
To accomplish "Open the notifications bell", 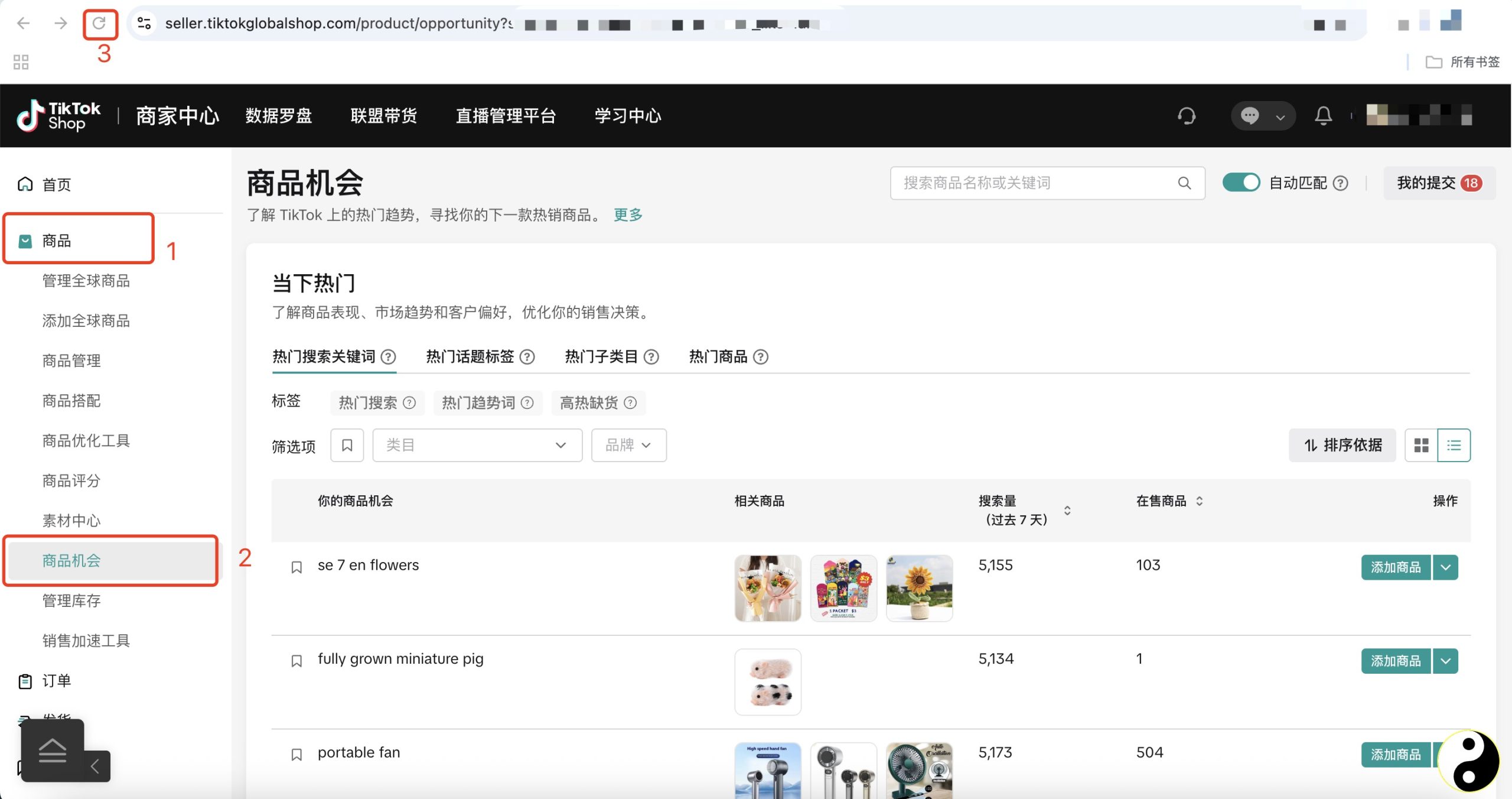I will tap(1323, 116).
